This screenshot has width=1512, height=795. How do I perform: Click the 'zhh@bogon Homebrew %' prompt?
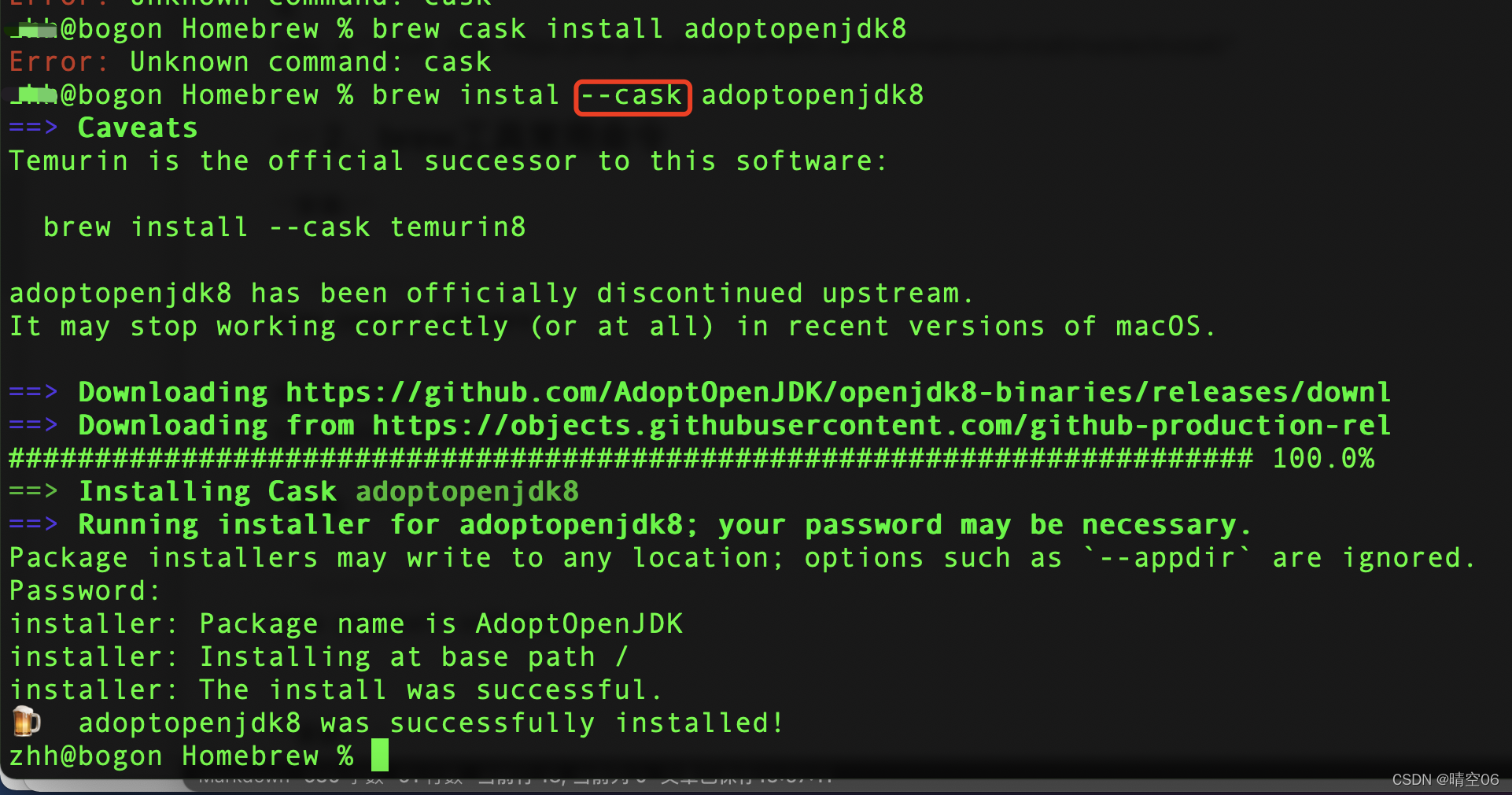coord(181,756)
